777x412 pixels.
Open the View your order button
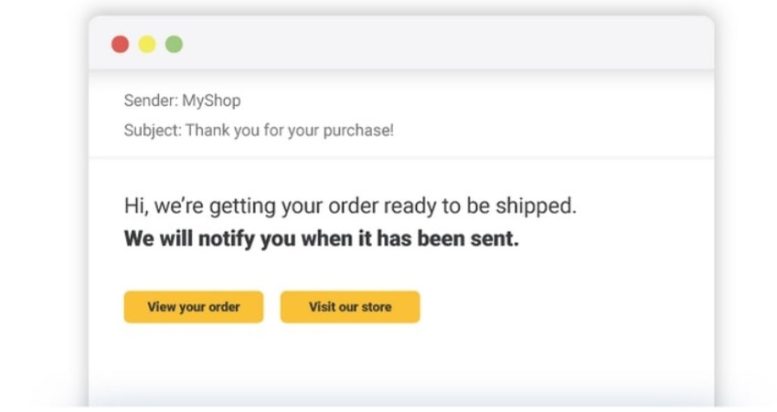click(x=194, y=307)
